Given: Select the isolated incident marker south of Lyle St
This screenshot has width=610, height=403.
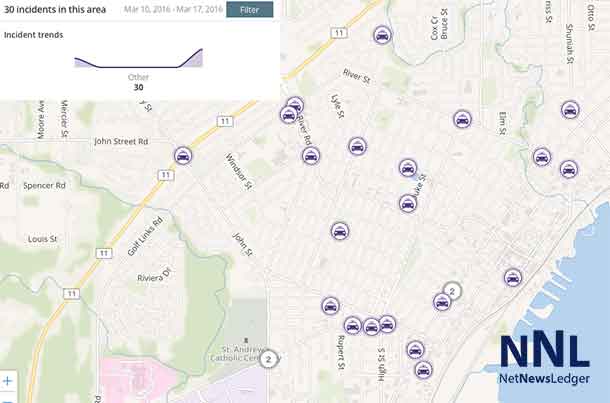Looking at the screenshot, I should click(x=340, y=231).
